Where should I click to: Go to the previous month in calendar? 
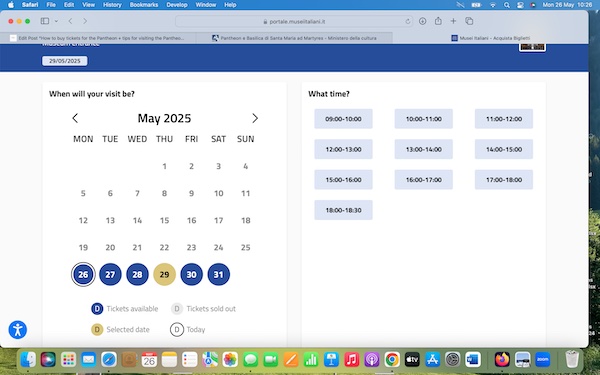coord(75,118)
